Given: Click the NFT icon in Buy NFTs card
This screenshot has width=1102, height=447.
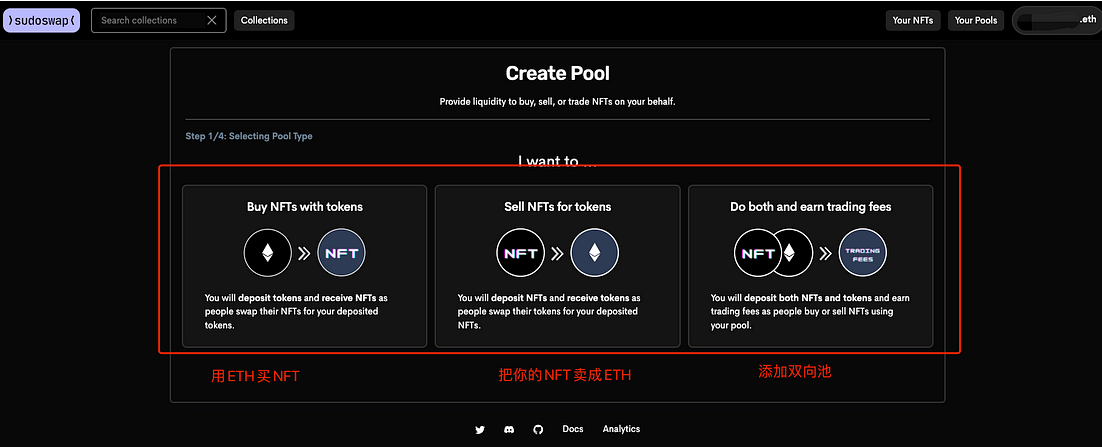Looking at the screenshot, I should pyautogui.click(x=342, y=253).
